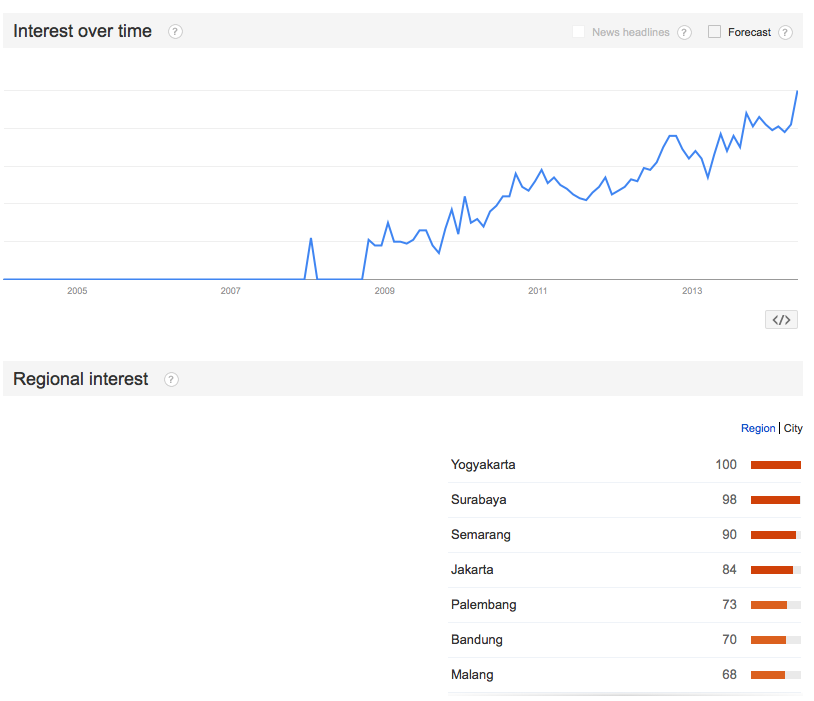Click help icon next to News headlines

point(684,32)
